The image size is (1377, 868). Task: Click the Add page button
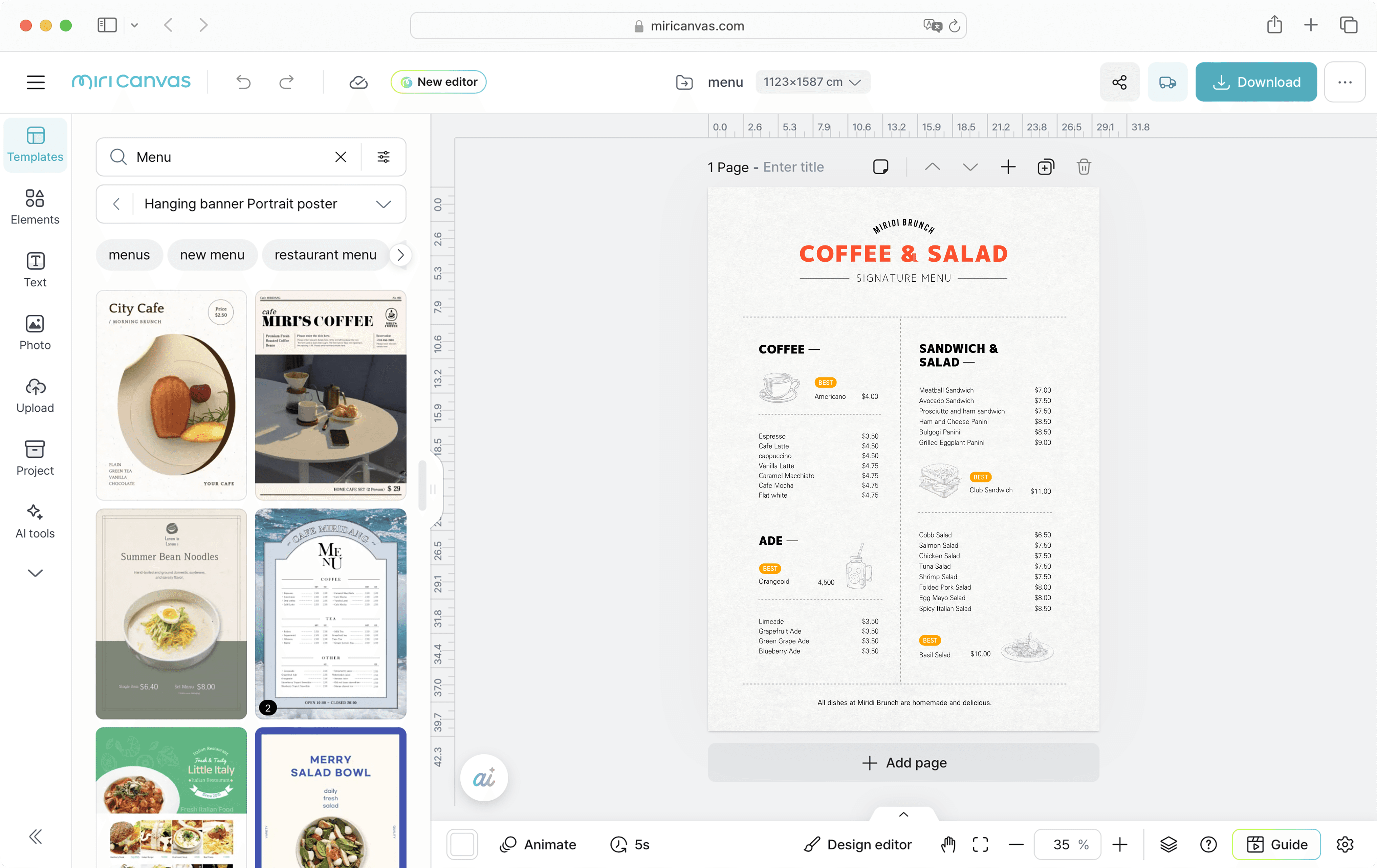coord(903,762)
